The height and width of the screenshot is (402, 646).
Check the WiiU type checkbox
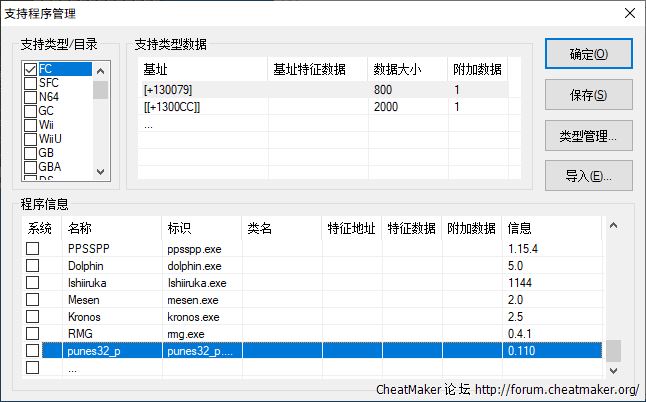(x=31, y=139)
